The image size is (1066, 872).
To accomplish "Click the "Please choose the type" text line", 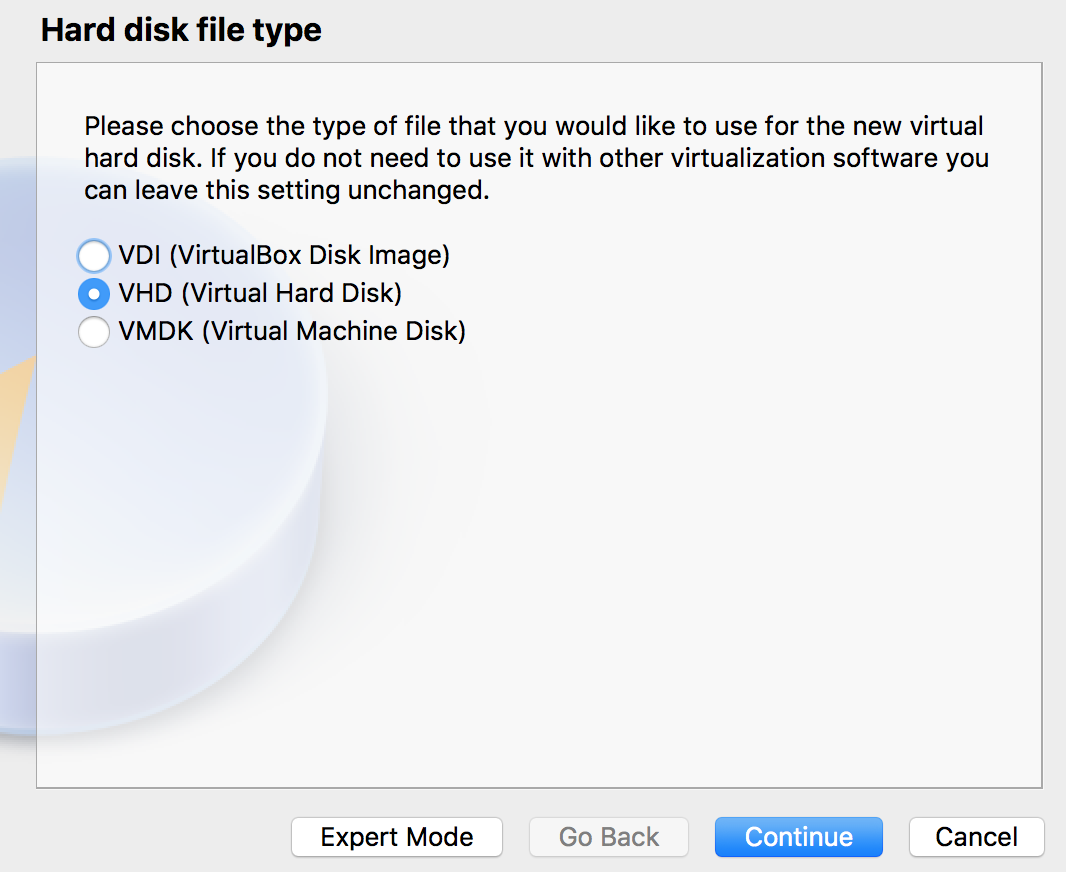I will coord(534,126).
